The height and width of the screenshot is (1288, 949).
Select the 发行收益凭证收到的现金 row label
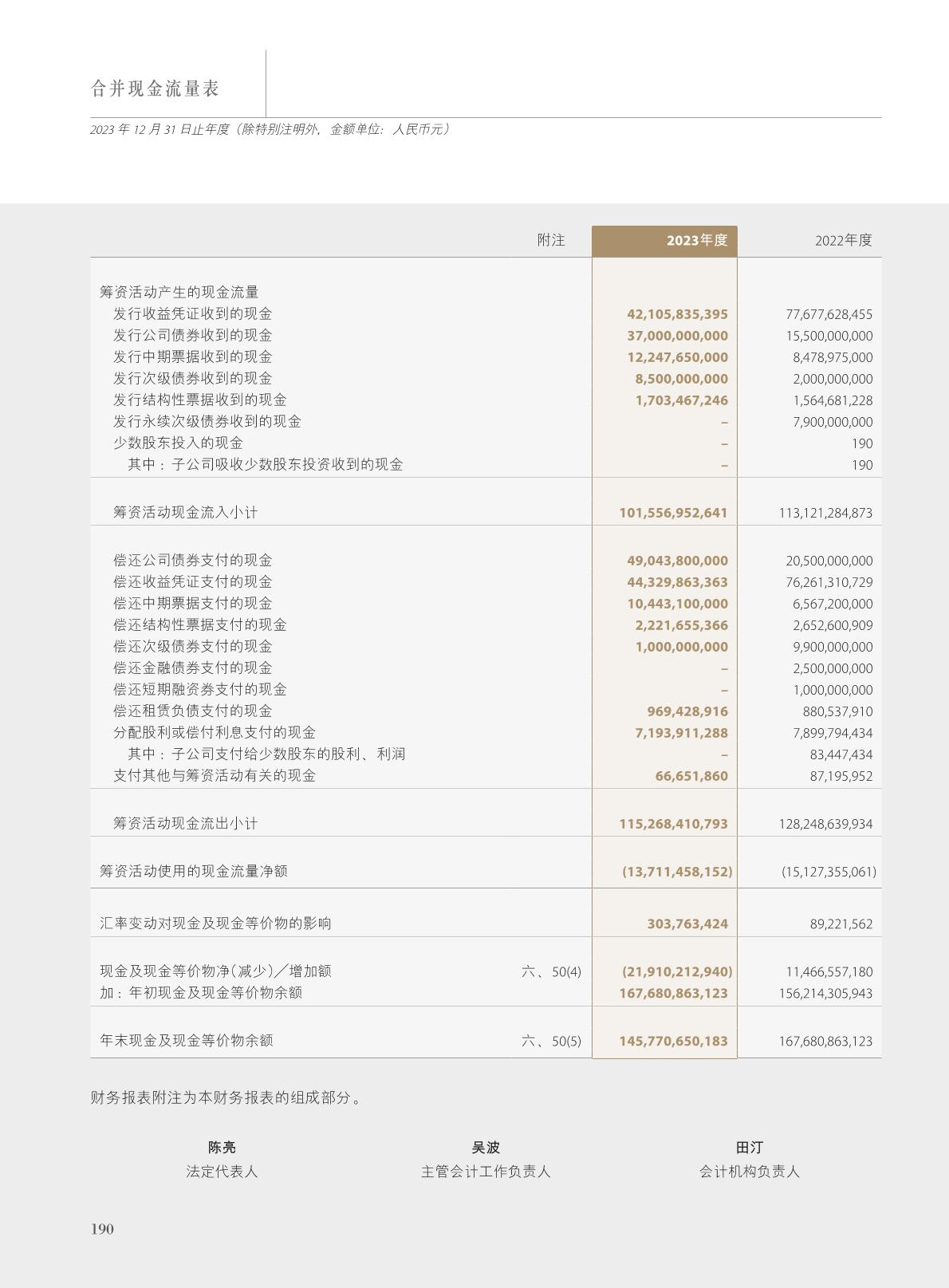point(192,314)
